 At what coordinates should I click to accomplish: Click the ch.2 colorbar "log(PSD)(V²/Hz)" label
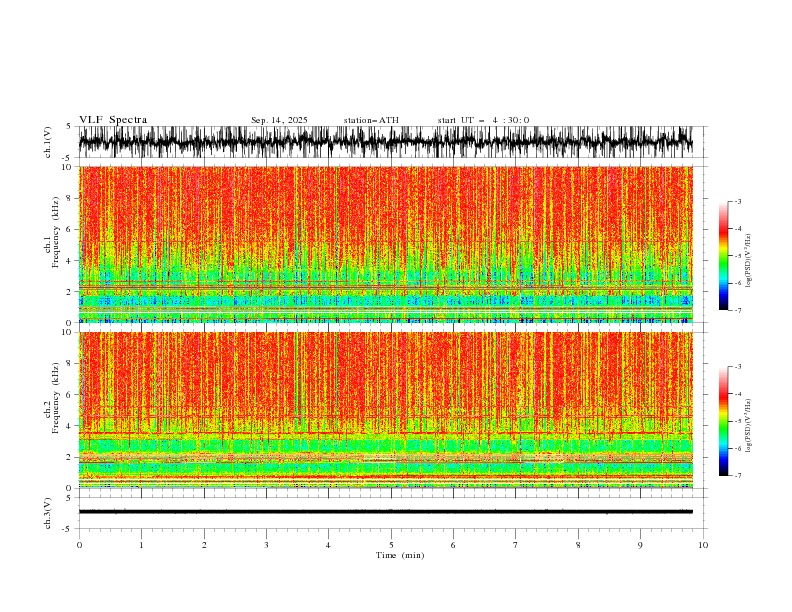pyautogui.click(x=748, y=426)
